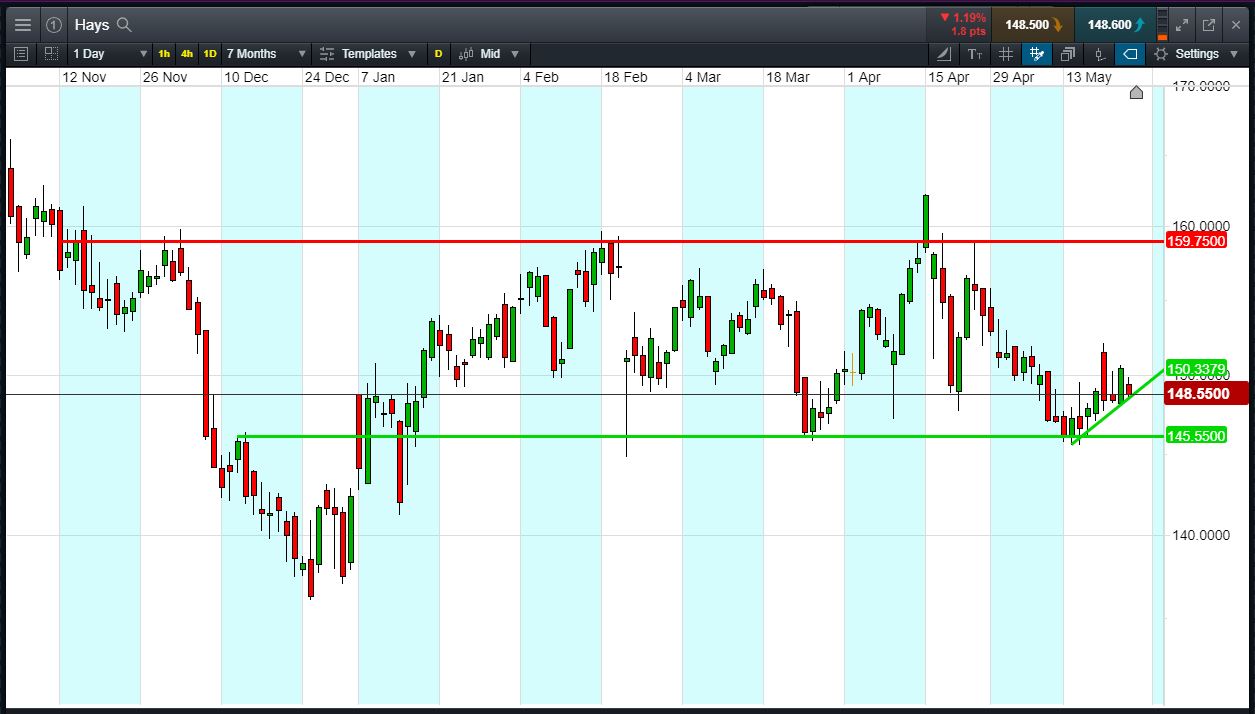Screen dimensions: 1255x714
Task: Click the 26 Nov date label
Action: pos(165,77)
